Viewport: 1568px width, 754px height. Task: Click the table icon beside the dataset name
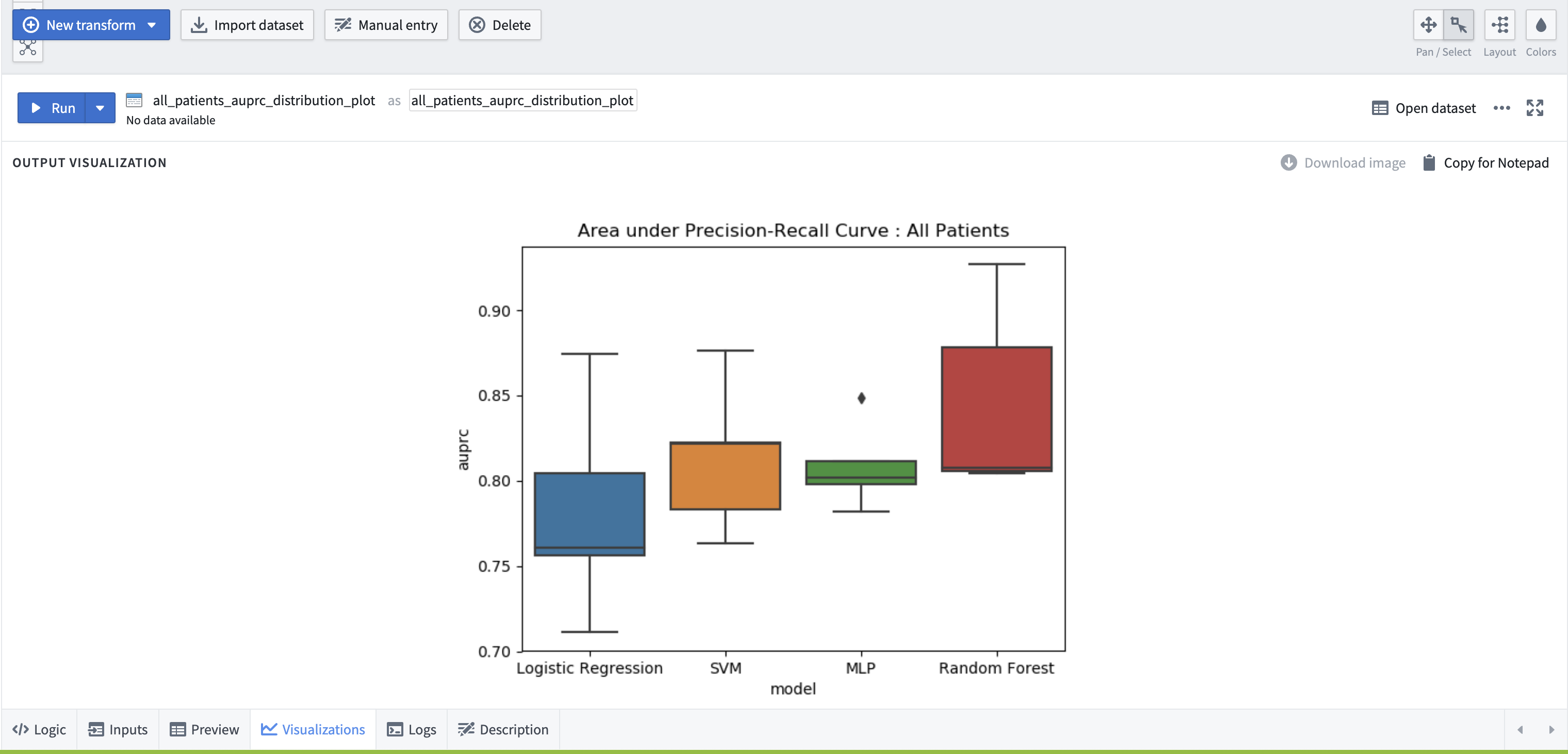pyautogui.click(x=134, y=100)
